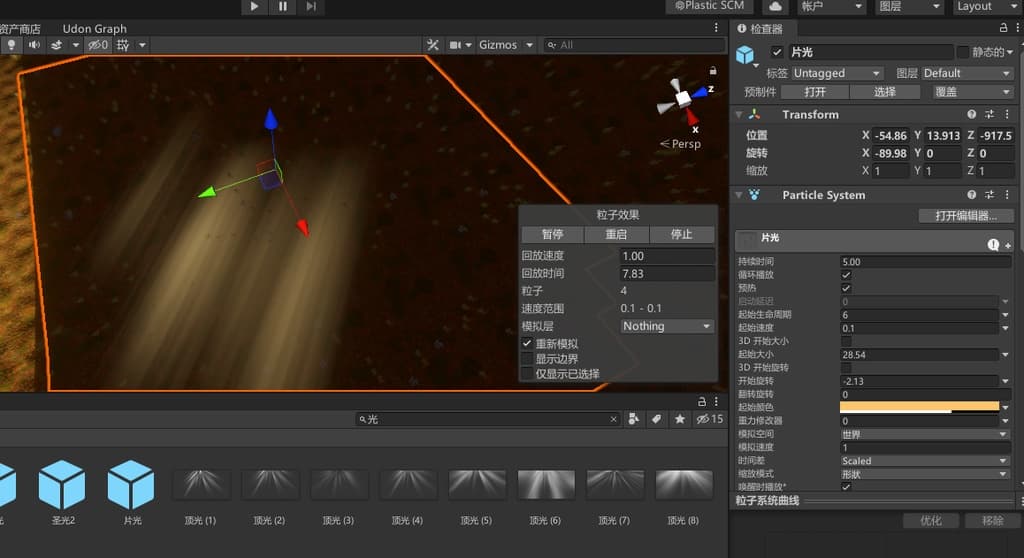Open the Untagged tag dropdown
Image resolution: width=1024 pixels, height=558 pixels.
point(837,73)
